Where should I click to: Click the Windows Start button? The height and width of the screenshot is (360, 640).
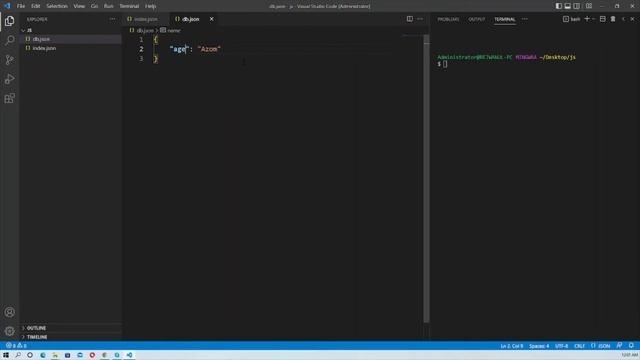(x=6, y=355)
